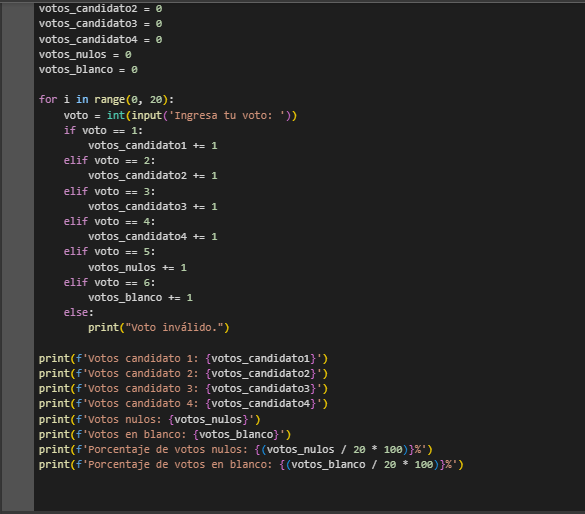The width and height of the screenshot is (585, 514).
Task: Click the 'votos_nulos += 1' statement
Action: pos(137,268)
